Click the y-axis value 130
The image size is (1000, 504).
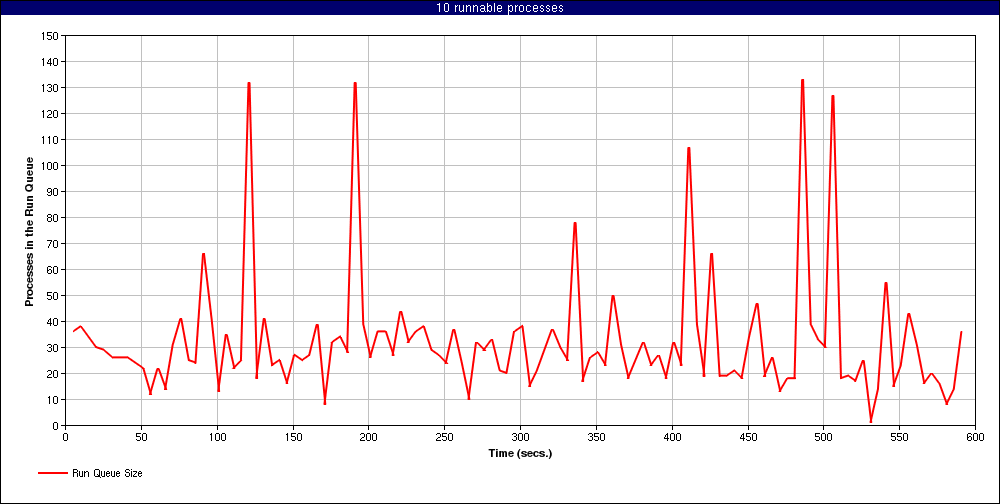pyautogui.click(x=50, y=87)
